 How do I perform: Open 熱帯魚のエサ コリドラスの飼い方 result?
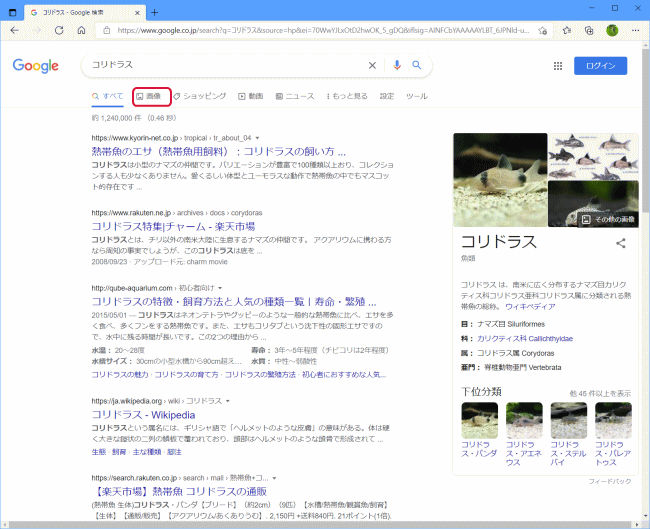[218, 151]
